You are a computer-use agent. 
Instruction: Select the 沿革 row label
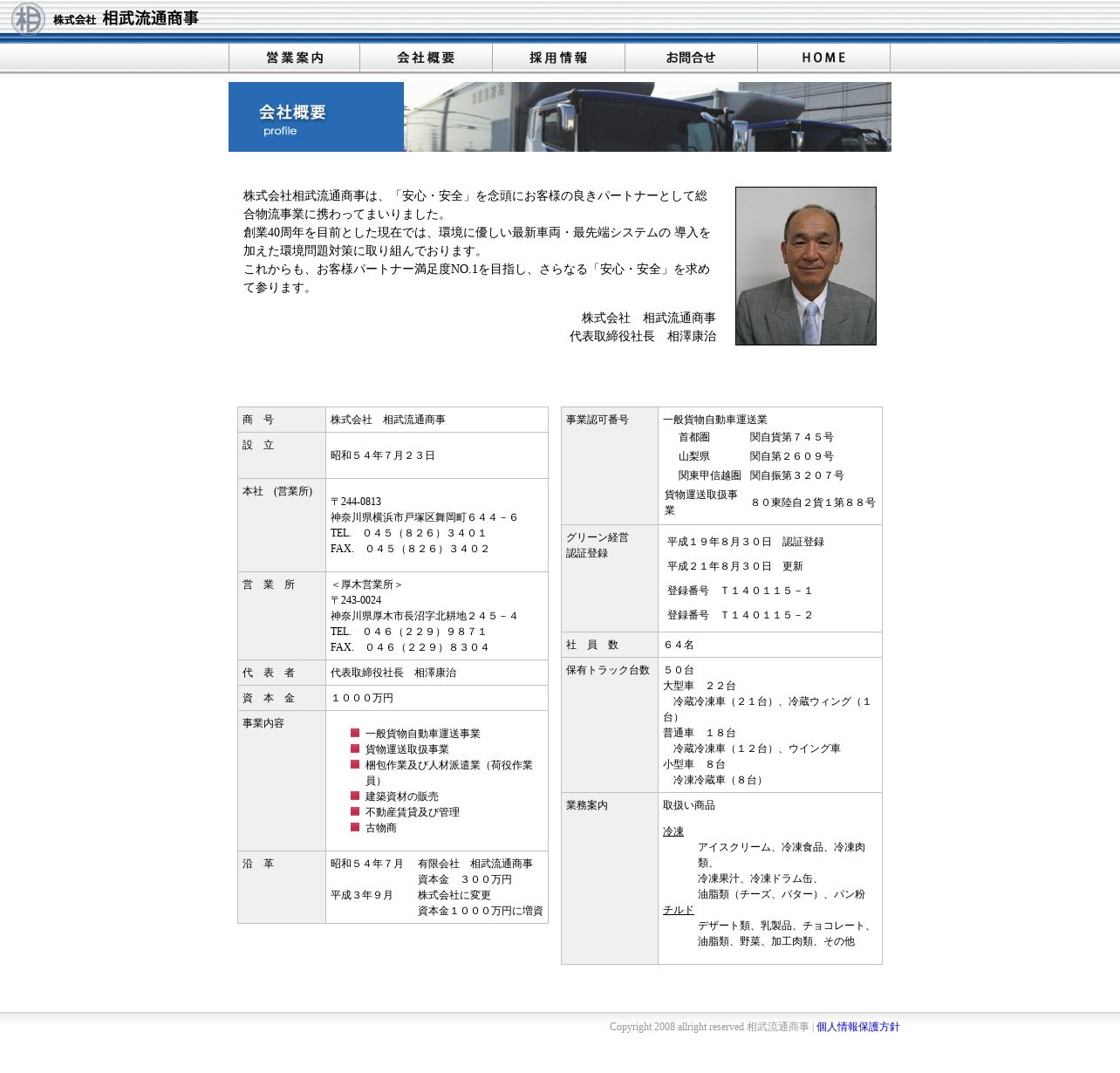coord(258,864)
